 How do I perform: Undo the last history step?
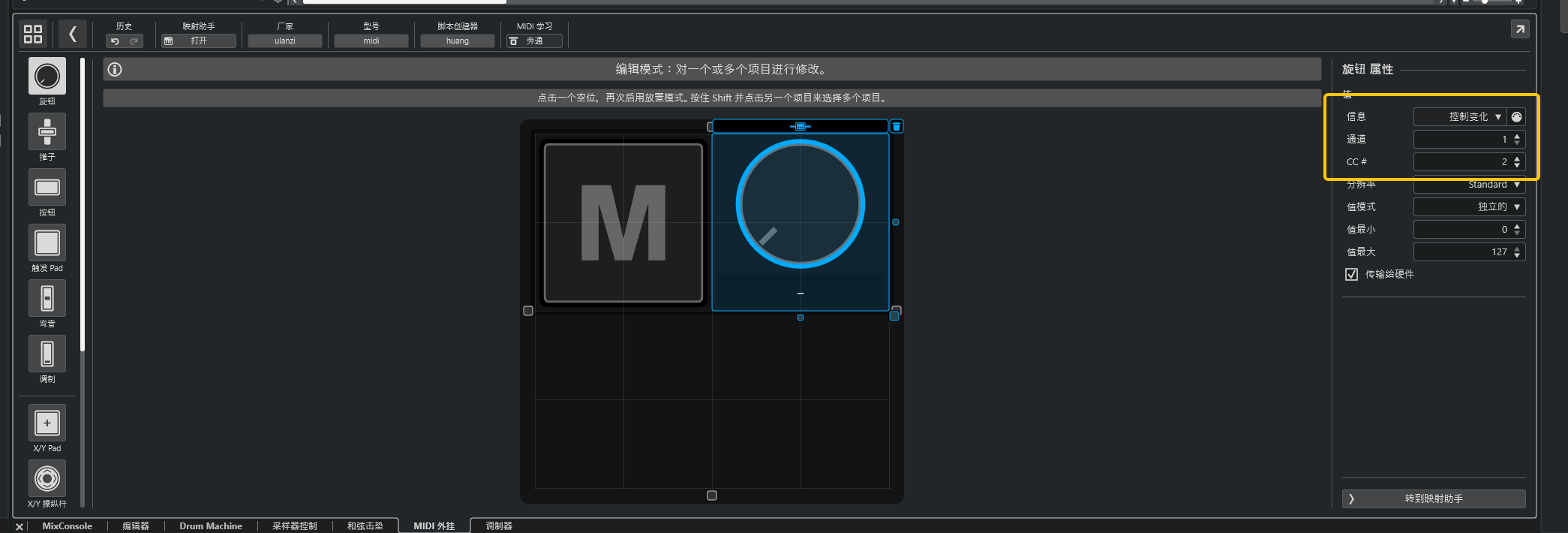(116, 41)
